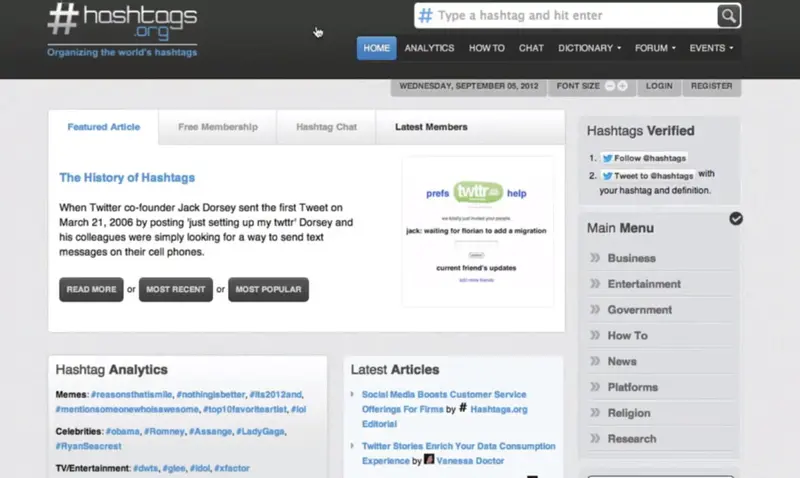Click Vanessa Doctor's author avatar
800x478 pixels.
429,460
